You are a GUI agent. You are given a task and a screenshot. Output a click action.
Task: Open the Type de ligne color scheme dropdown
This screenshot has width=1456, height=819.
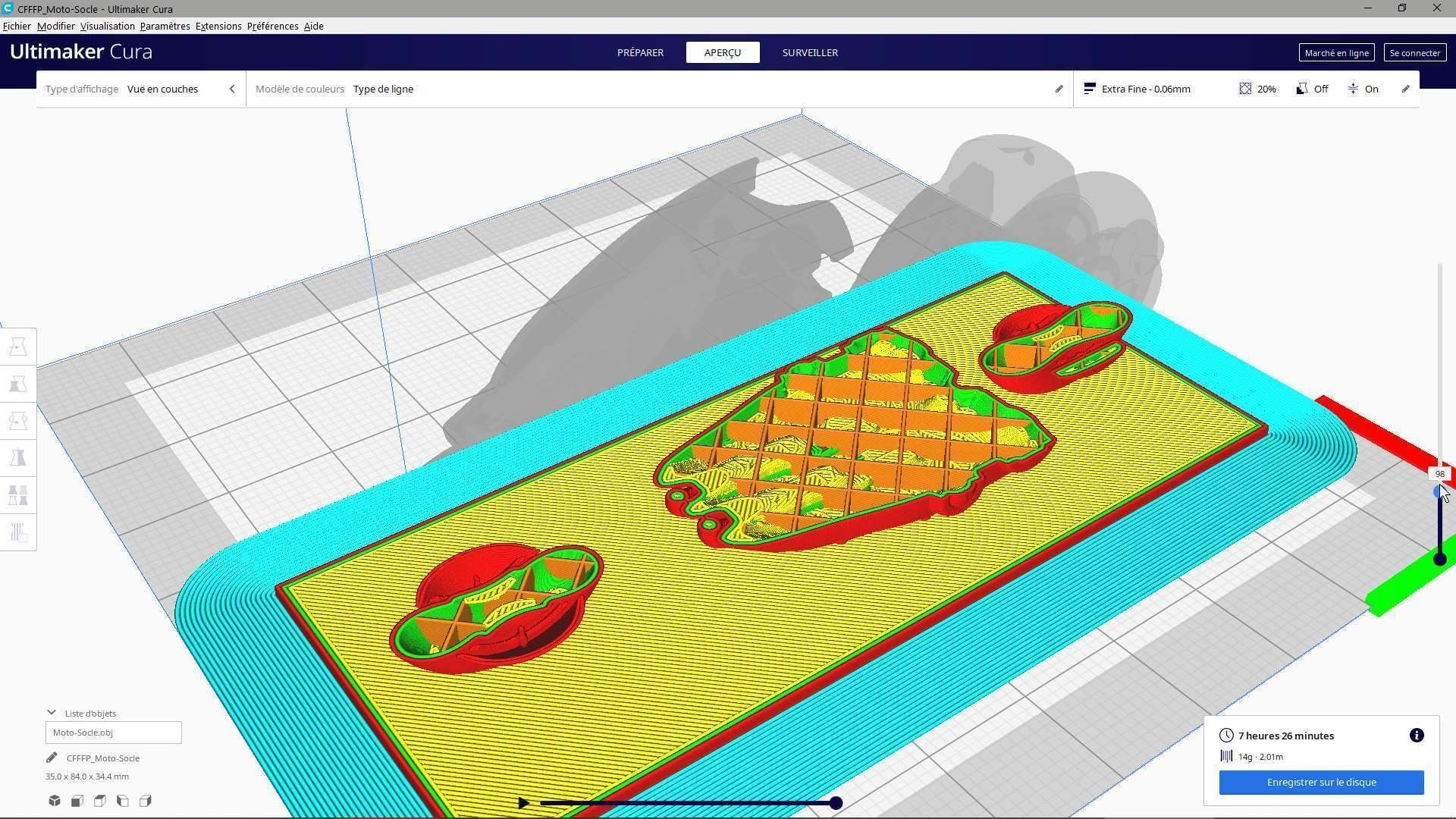(383, 89)
